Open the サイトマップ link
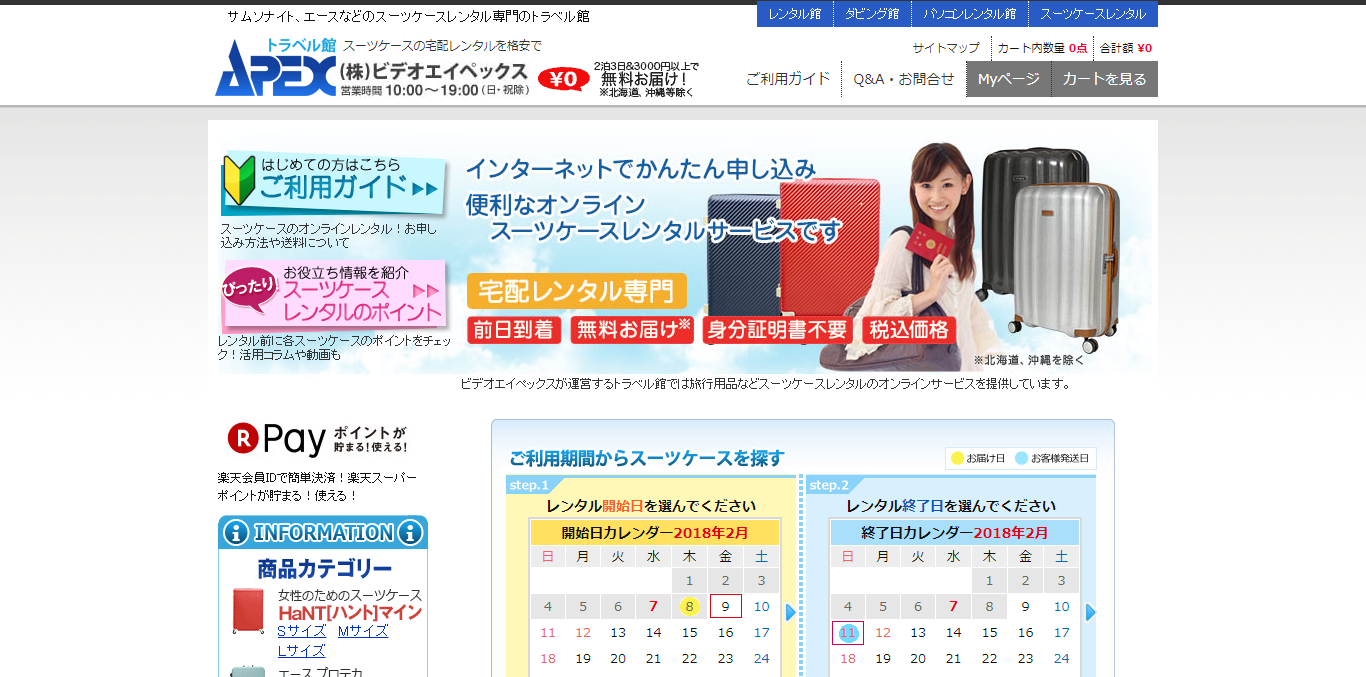This screenshot has height=677, width=1366. pyautogui.click(x=946, y=48)
